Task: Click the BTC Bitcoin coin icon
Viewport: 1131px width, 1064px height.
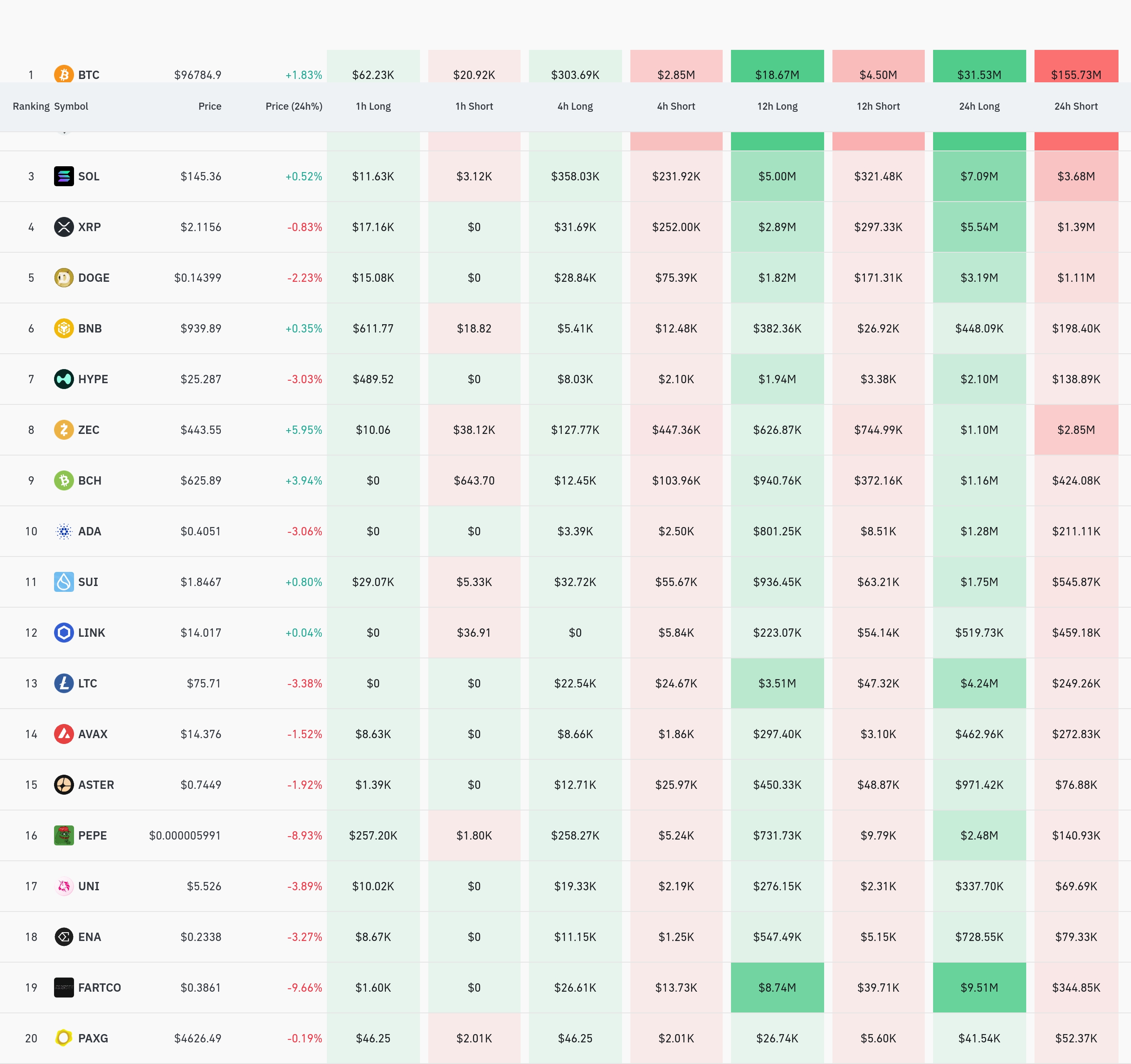Action: 64,74
